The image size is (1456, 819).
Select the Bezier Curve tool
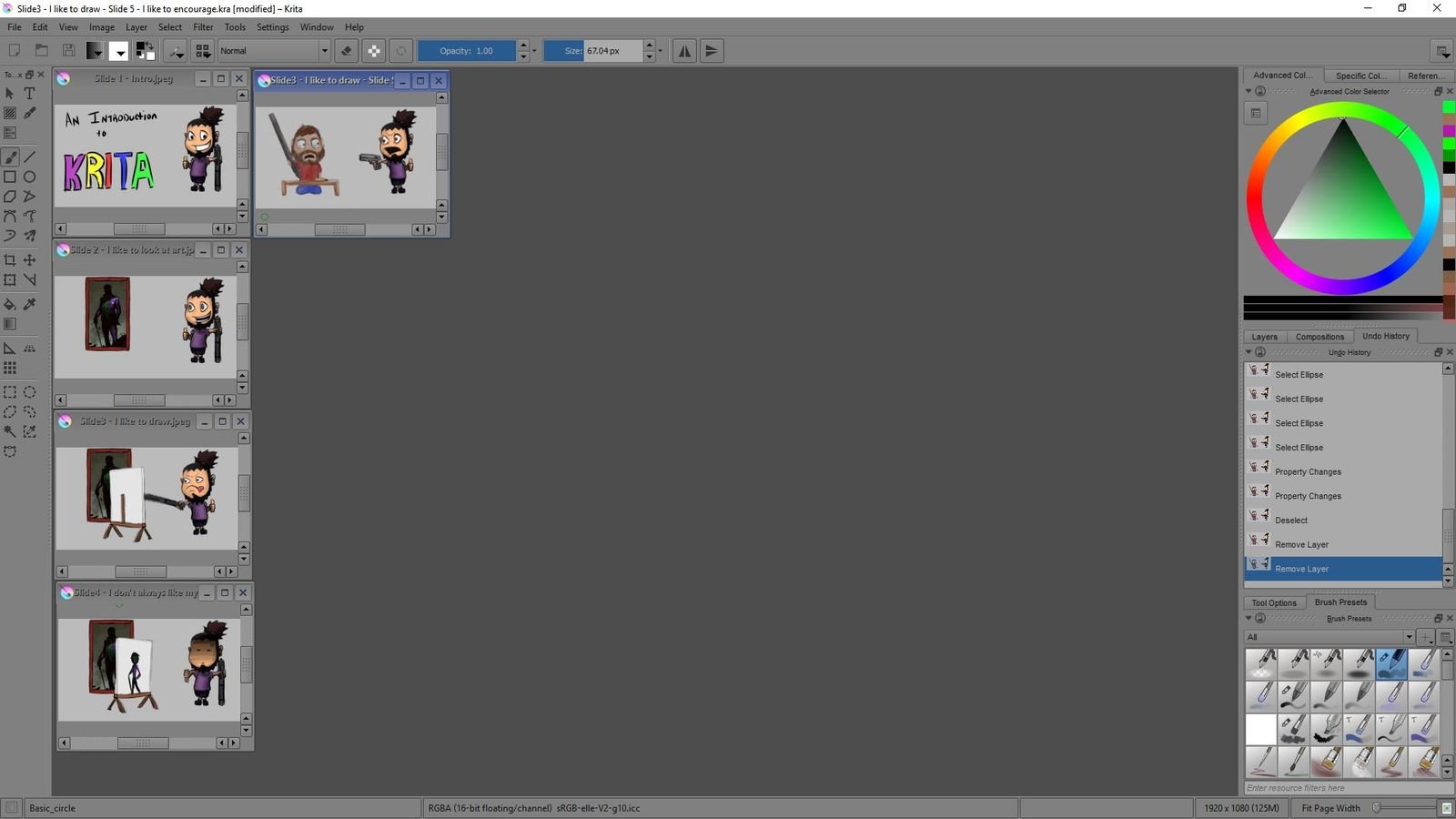(x=10, y=217)
